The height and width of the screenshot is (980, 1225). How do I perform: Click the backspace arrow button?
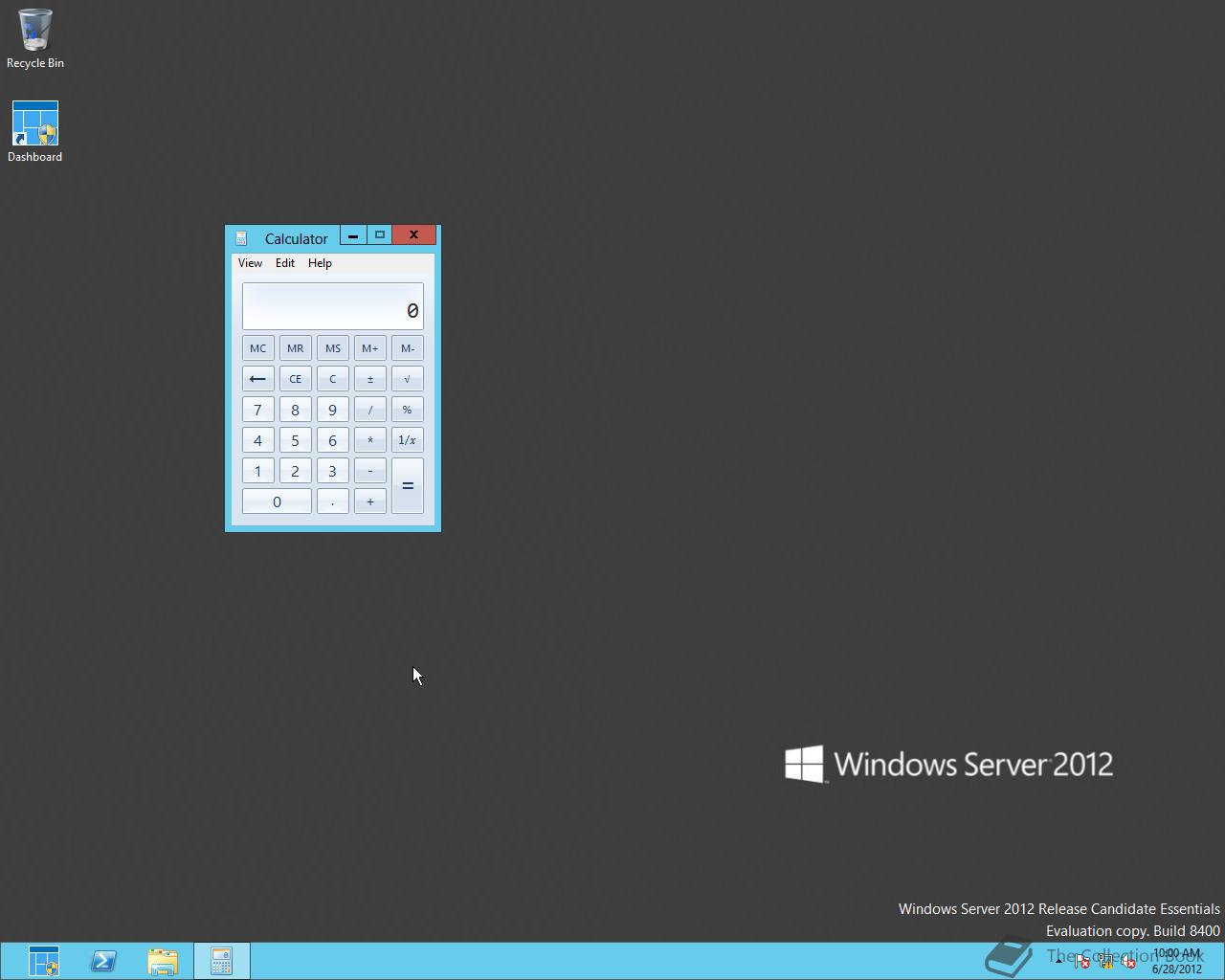tap(258, 379)
